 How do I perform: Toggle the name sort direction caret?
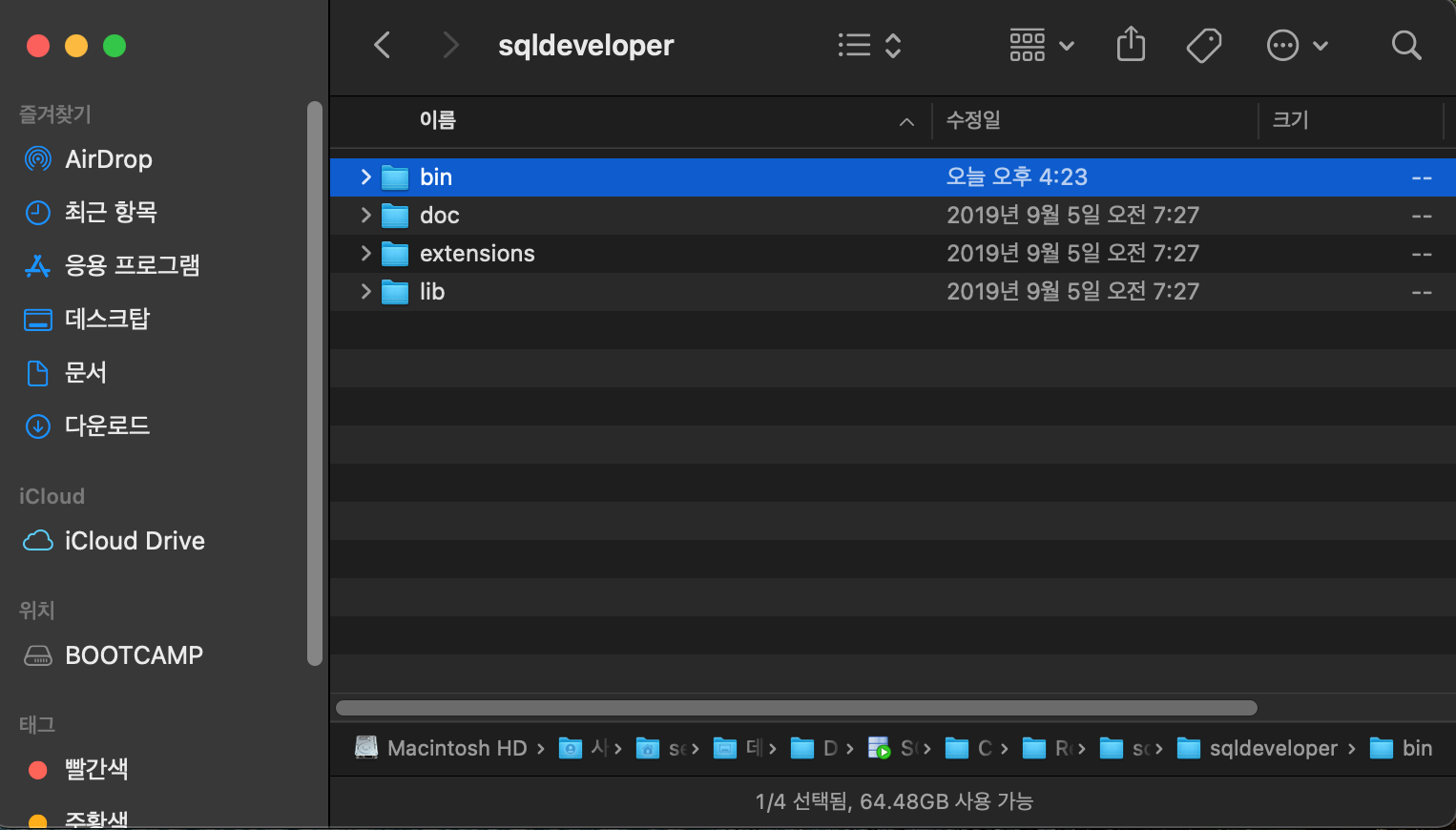[906, 122]
